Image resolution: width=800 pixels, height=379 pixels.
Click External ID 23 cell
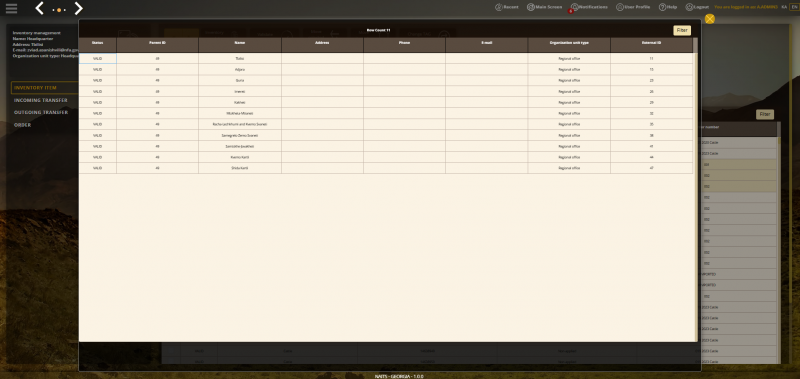point(652,81)
